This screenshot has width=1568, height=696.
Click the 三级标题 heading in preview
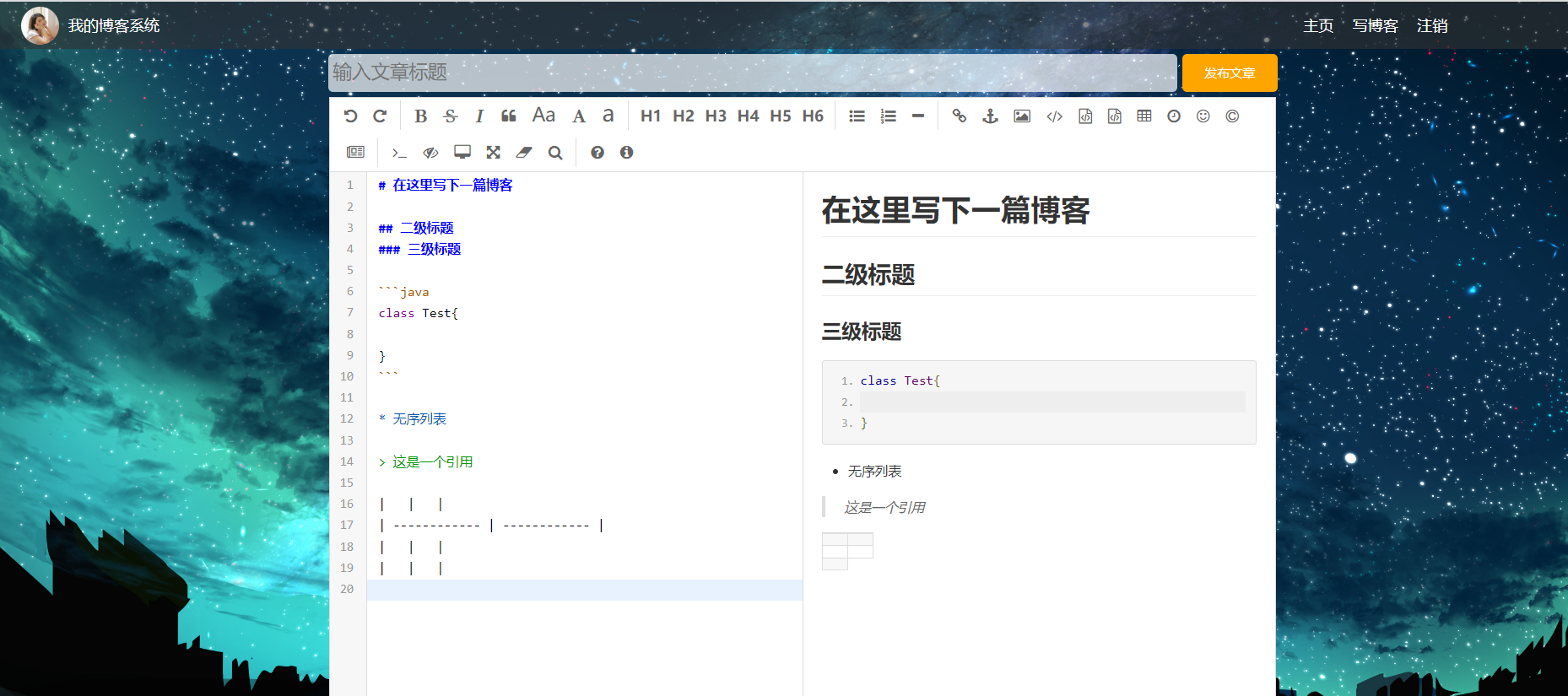click(862, 332)
